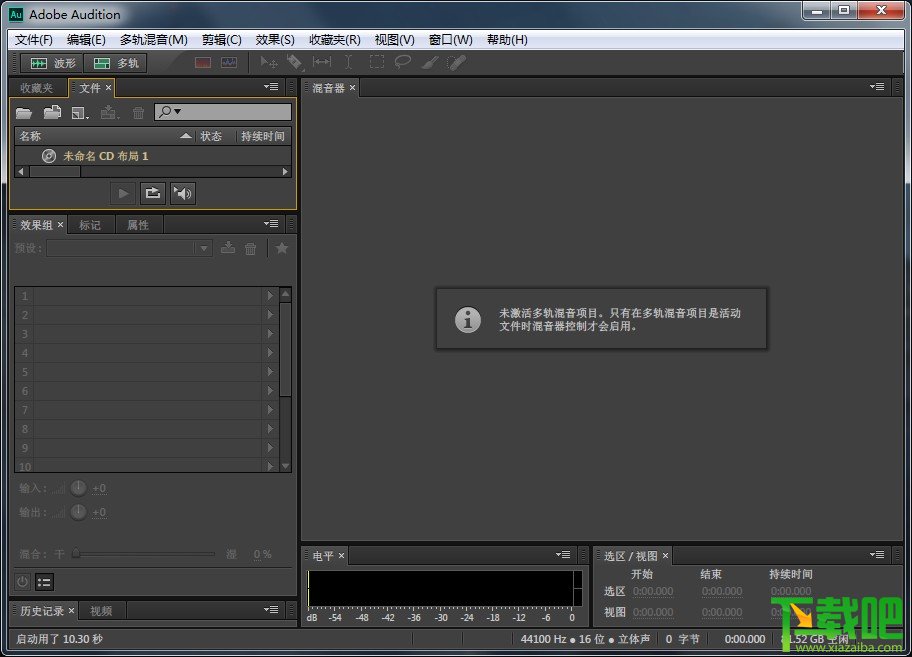Open the 帮助(H) menu
The image size is (912, 657).
(x=507, y=40)
